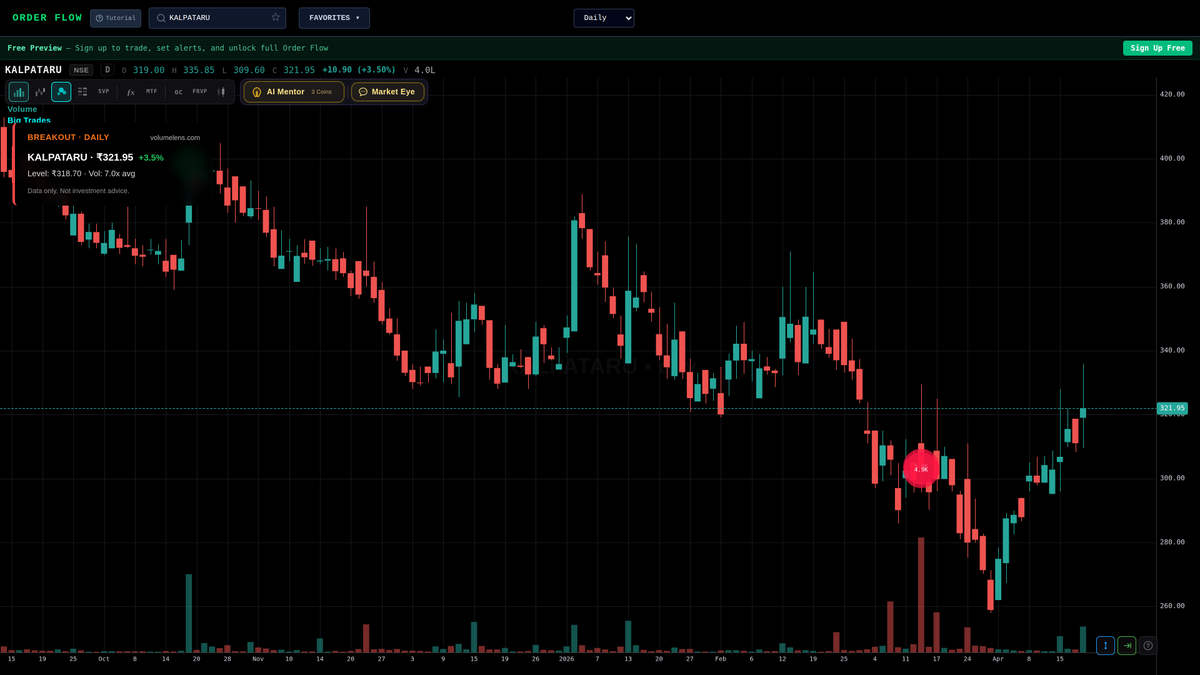Click the NSE exchange badge
Screen dimensions: 1200x675
82,70
